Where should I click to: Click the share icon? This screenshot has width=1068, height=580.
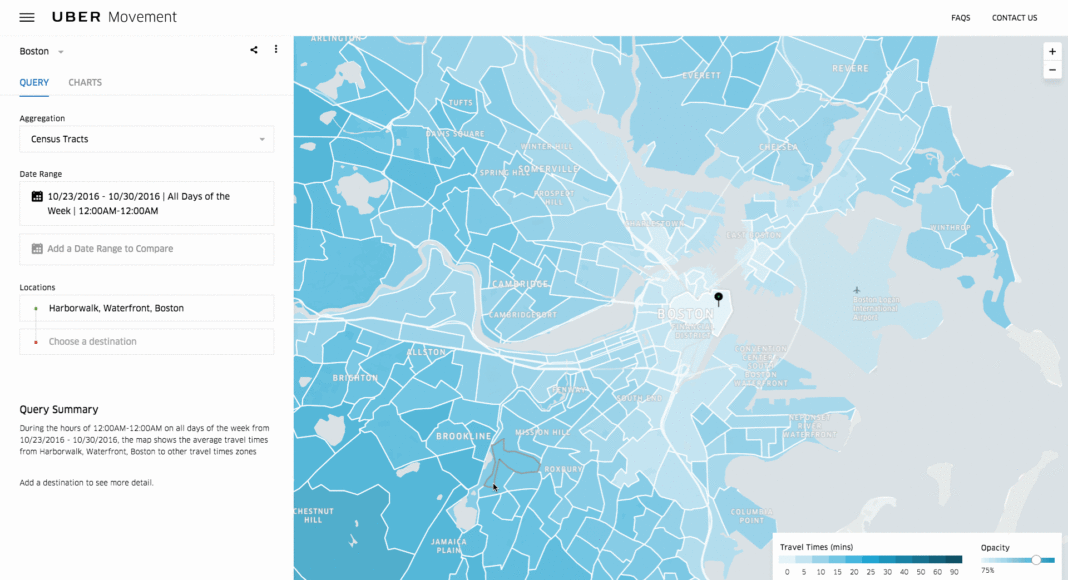[254, 50]
